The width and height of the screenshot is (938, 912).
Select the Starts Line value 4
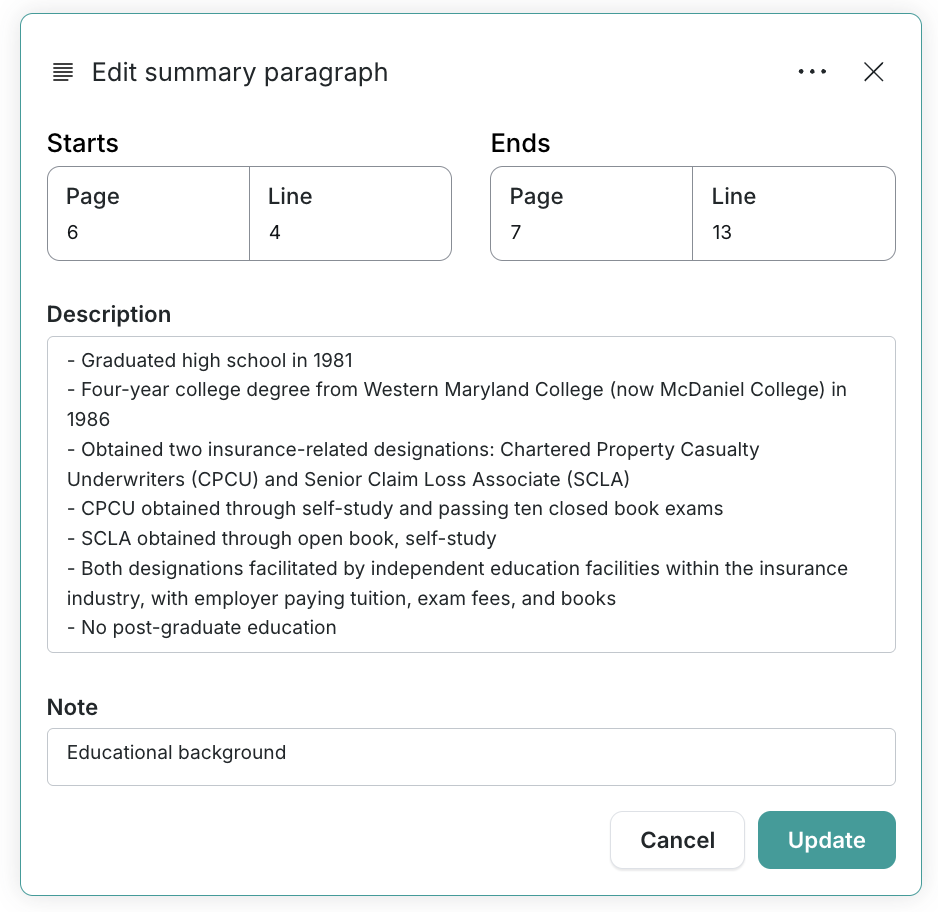point(350,213)
